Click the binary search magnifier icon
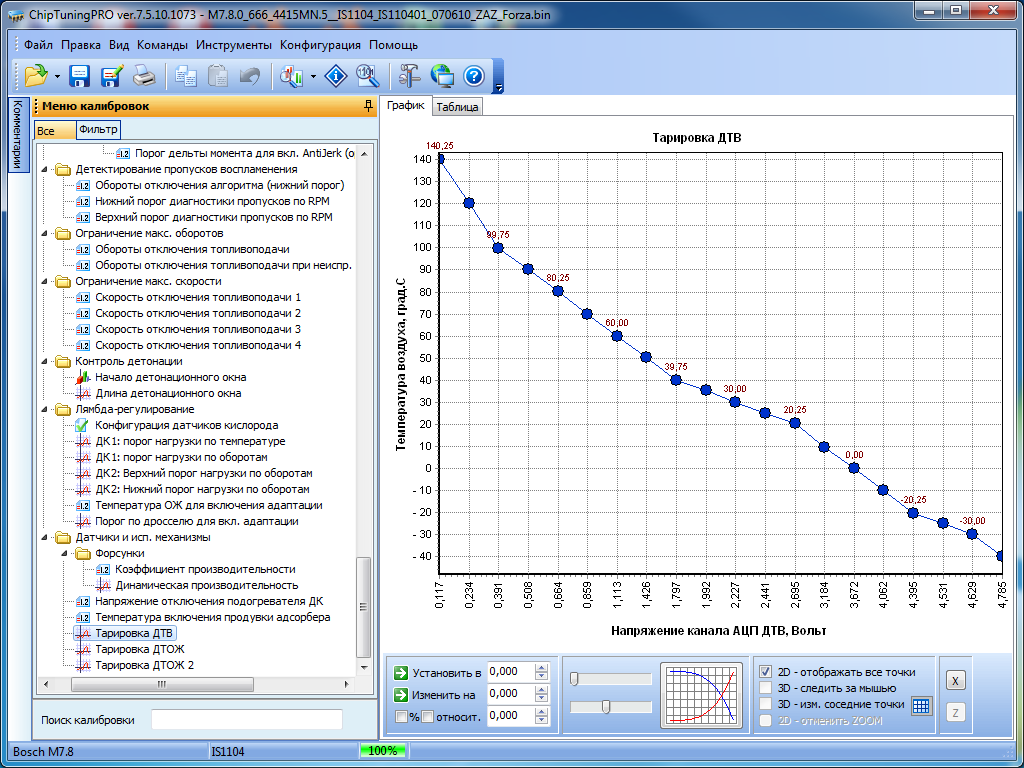 (x=367, y=75)
